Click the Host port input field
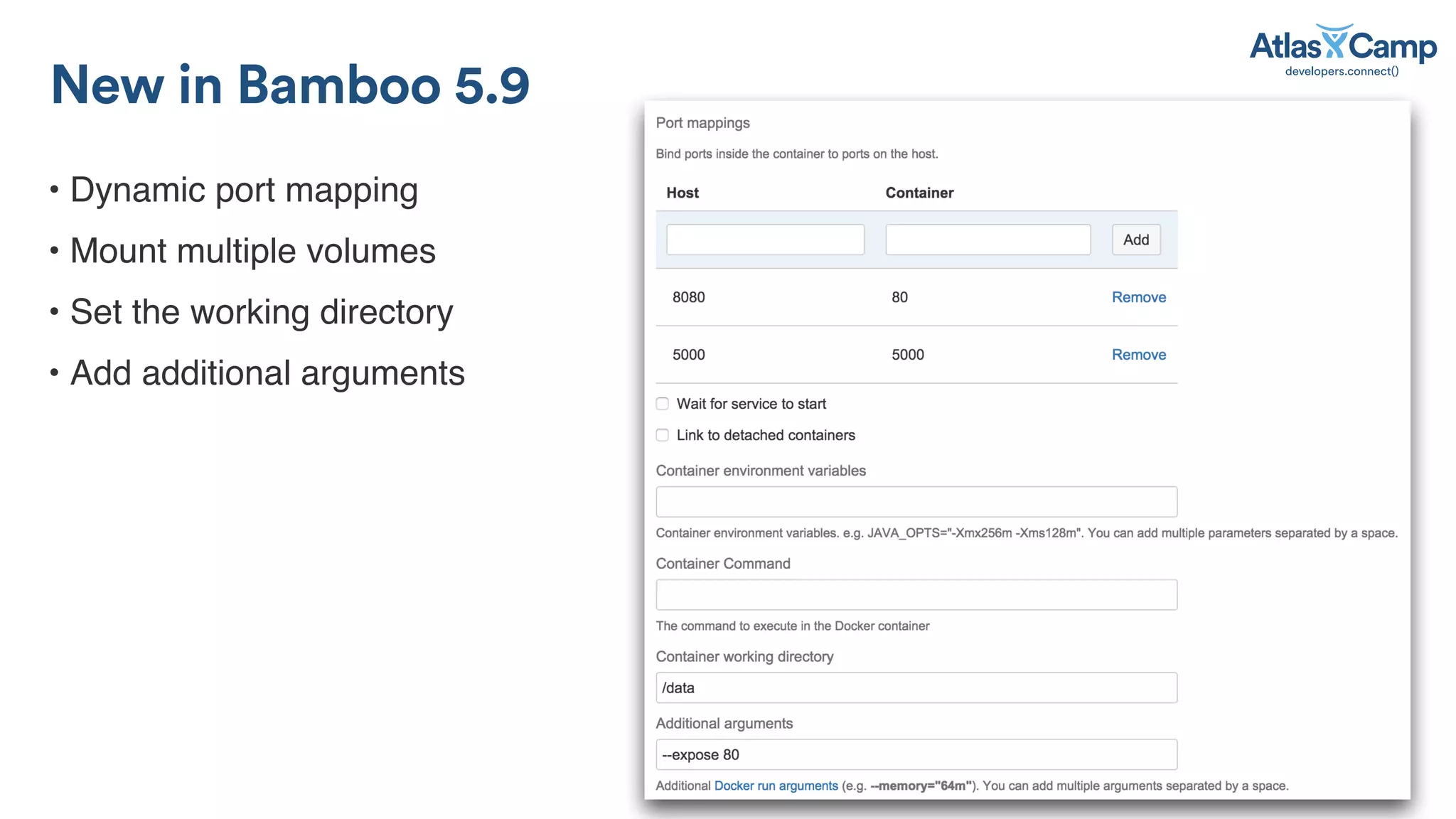 tap(765, 240)
